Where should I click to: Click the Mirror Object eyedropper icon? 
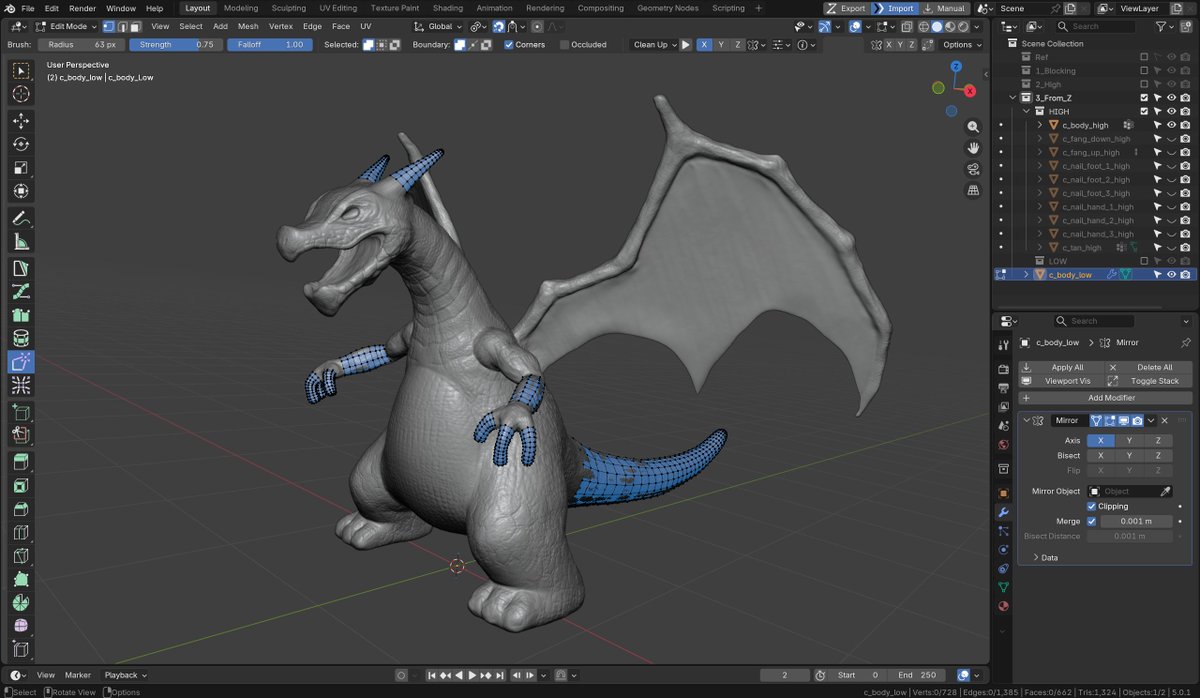1165,491
